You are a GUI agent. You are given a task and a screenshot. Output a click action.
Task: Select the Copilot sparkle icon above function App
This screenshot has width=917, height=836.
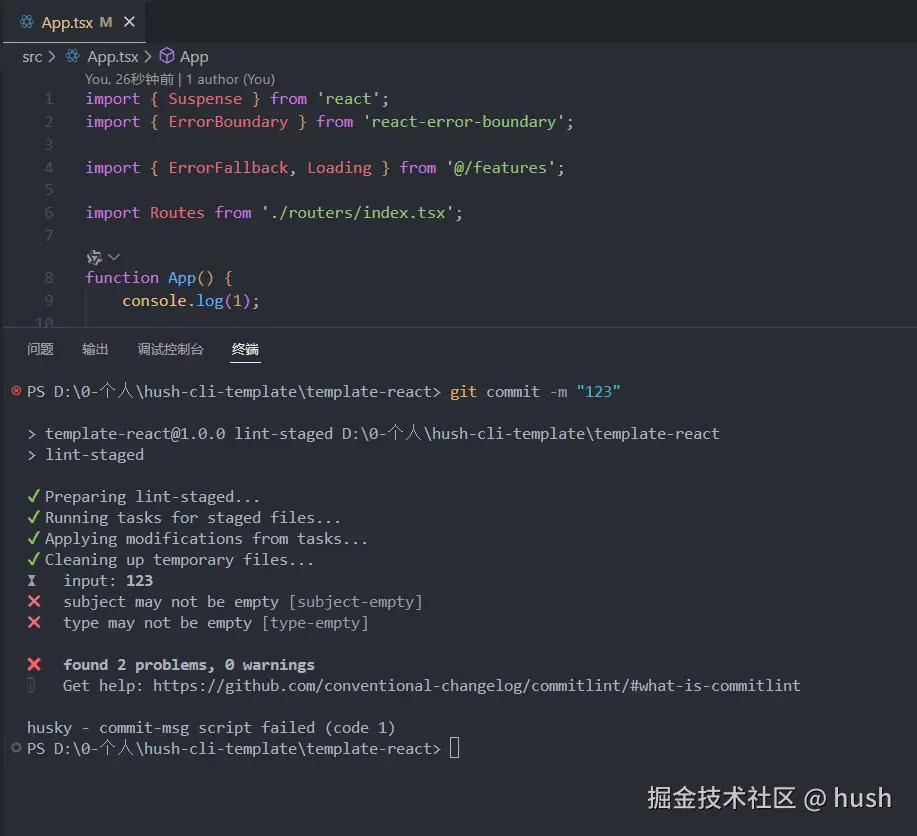[x=95, y=257]
